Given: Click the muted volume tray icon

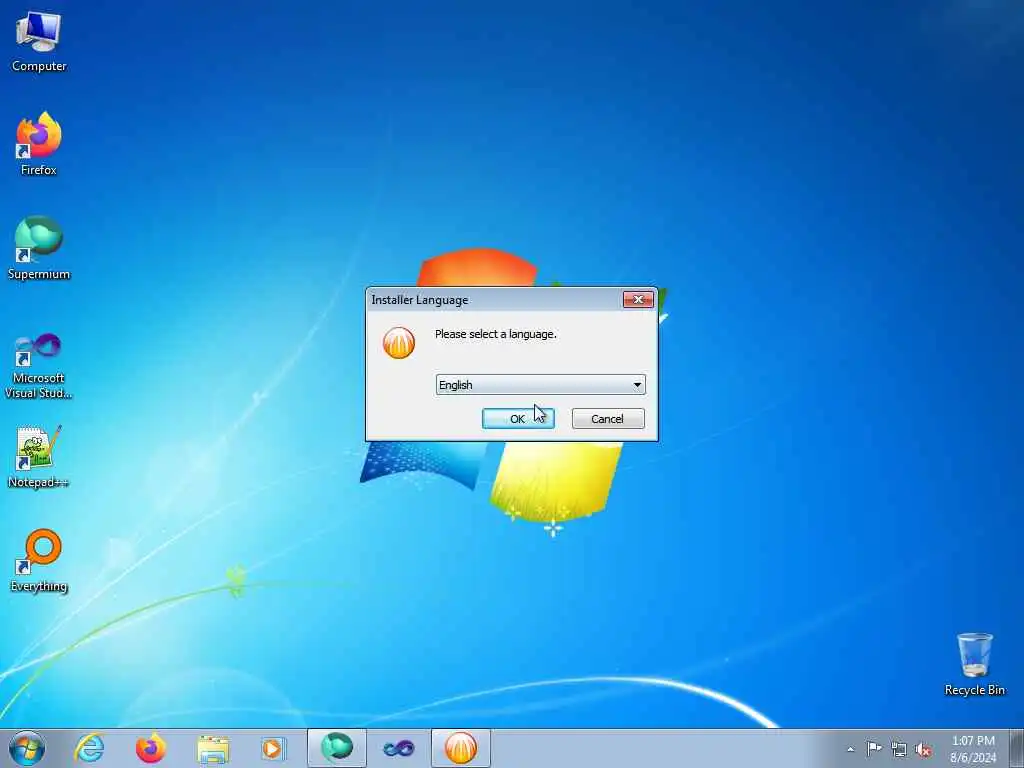Looking at the screenshot, I should pos(923,749).
